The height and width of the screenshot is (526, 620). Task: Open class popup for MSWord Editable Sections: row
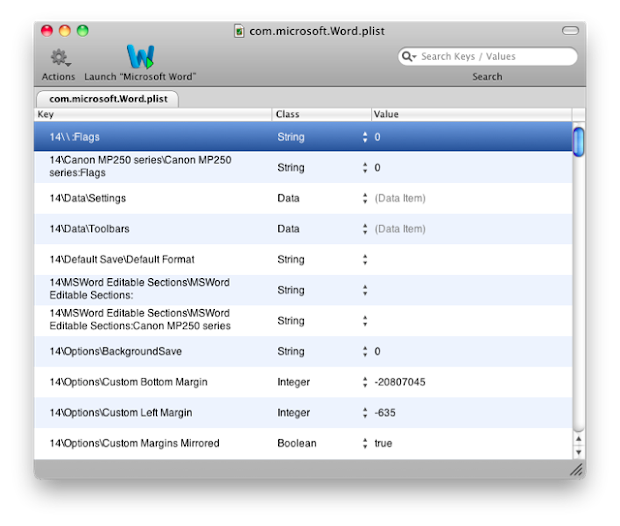(x=365, y=290)
